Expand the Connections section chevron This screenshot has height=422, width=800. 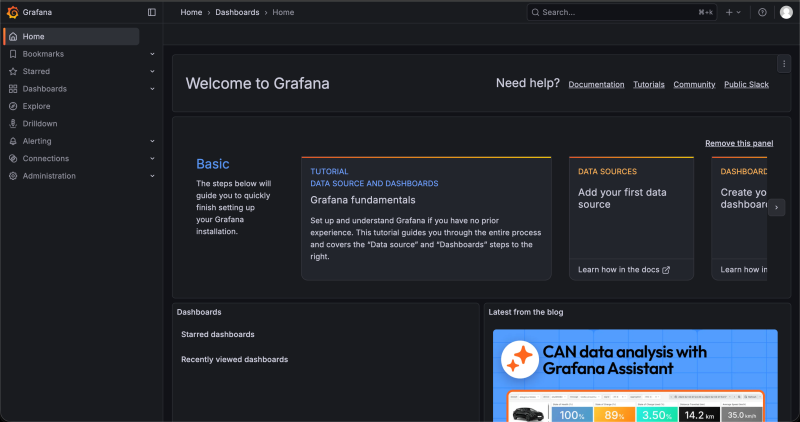coord(152,159)
